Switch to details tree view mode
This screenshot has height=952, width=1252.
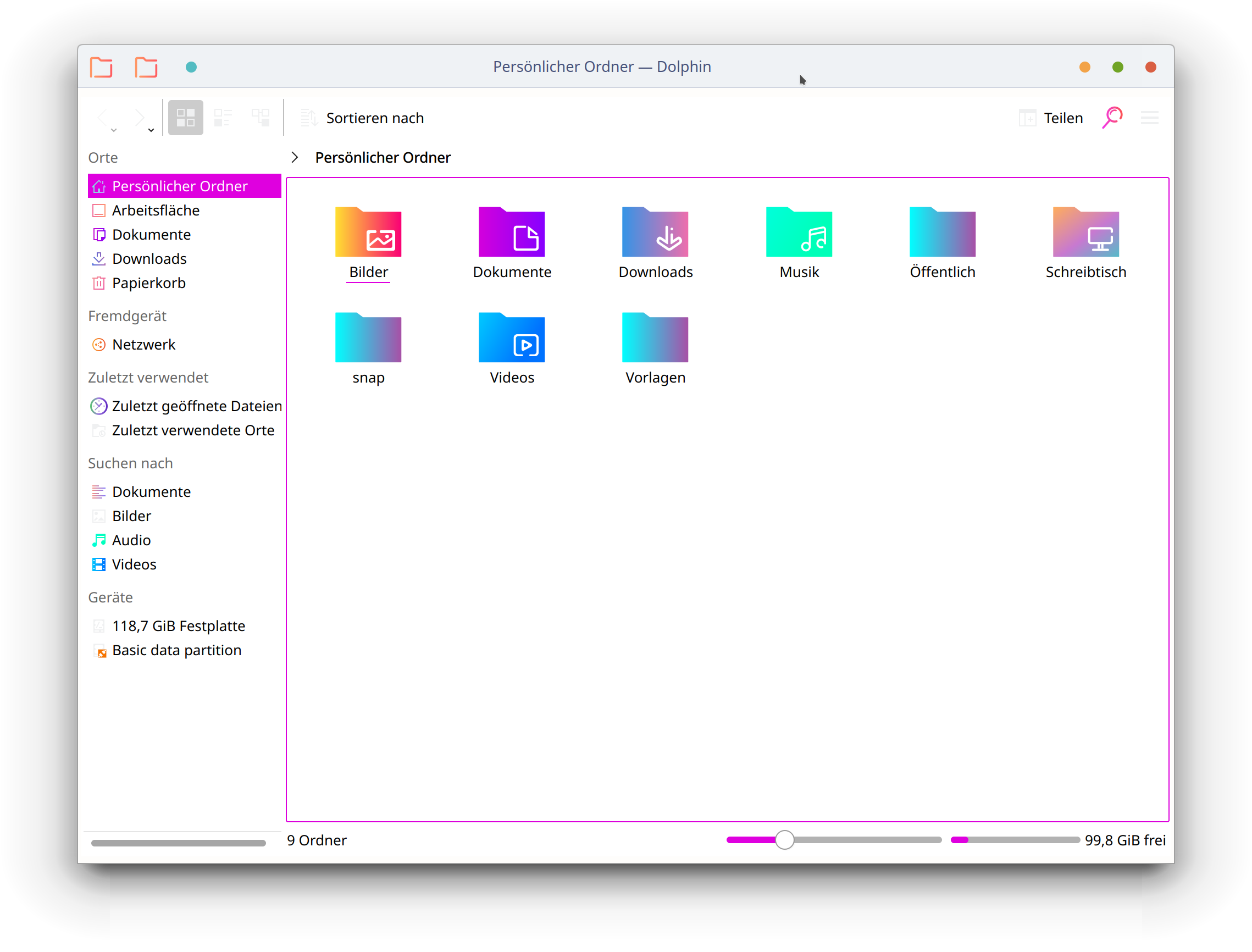point(261,118)
